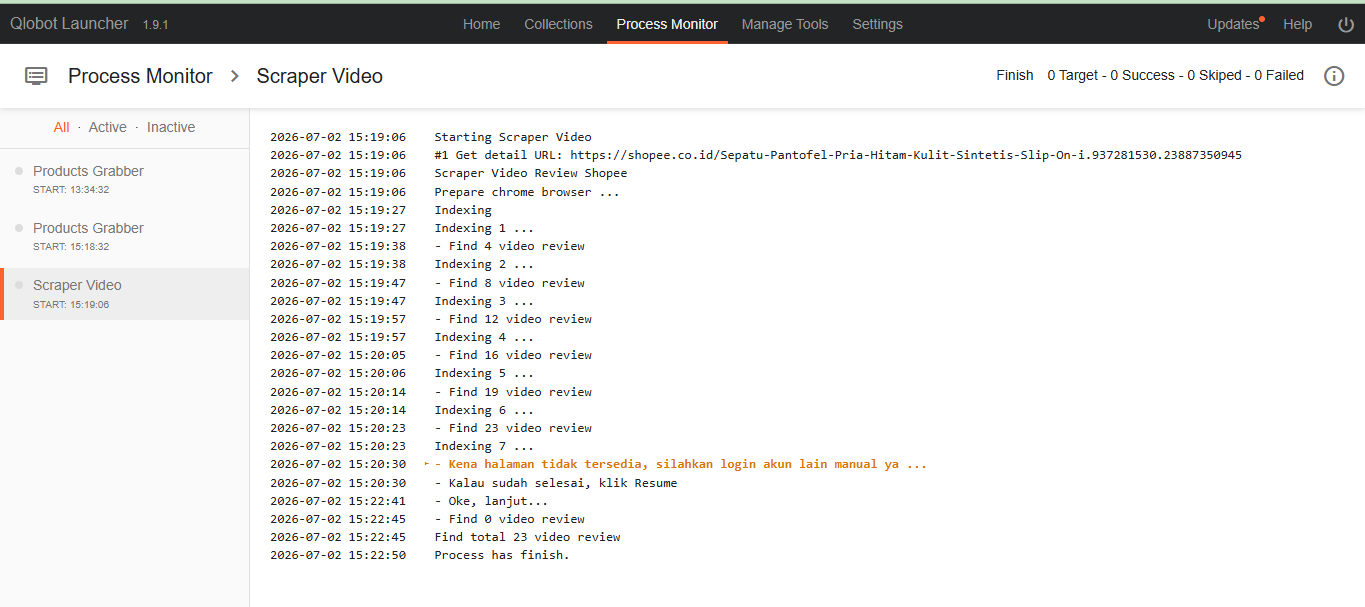The width and height of the screenshot is (1365, 607).
Task: Show All processes filter
Action: (62, 127)
